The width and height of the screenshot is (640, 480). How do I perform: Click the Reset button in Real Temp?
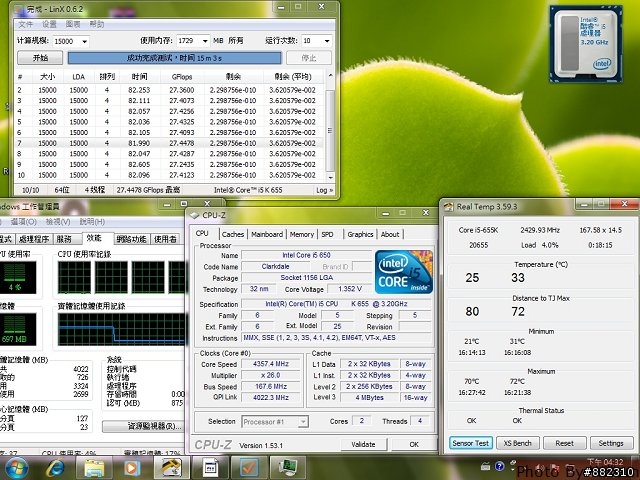(x=564, y=443)
